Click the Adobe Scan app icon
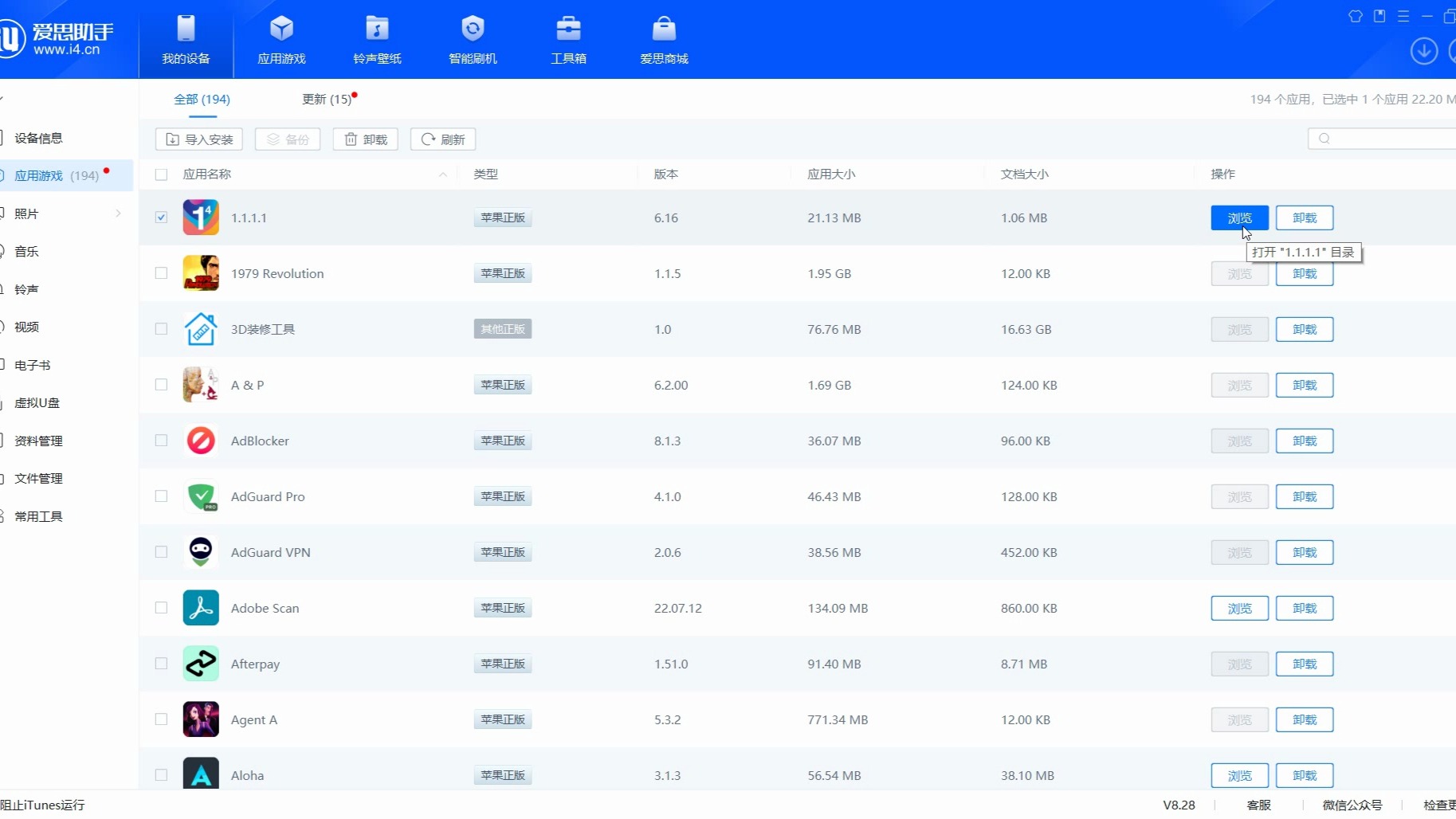 [201, 608]
